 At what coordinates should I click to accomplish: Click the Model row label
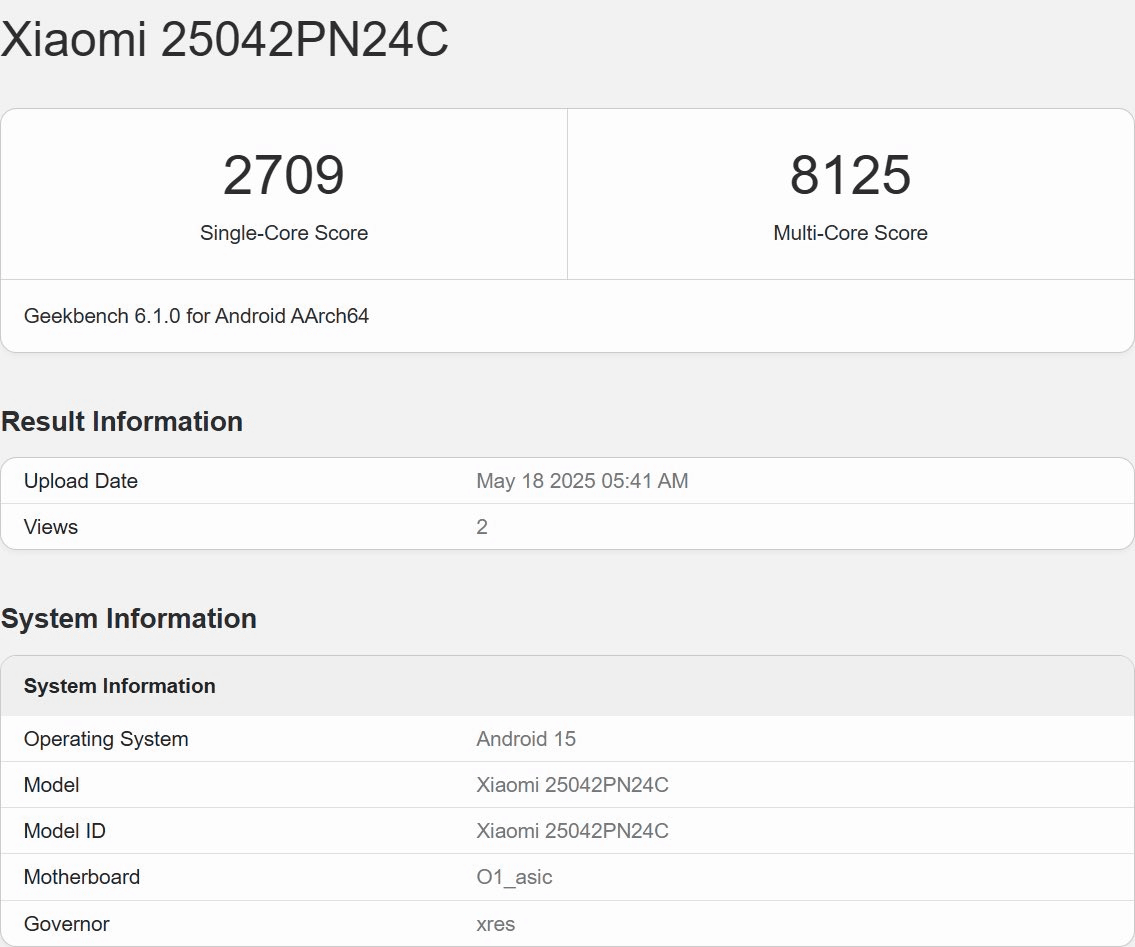tap(51, 785)
